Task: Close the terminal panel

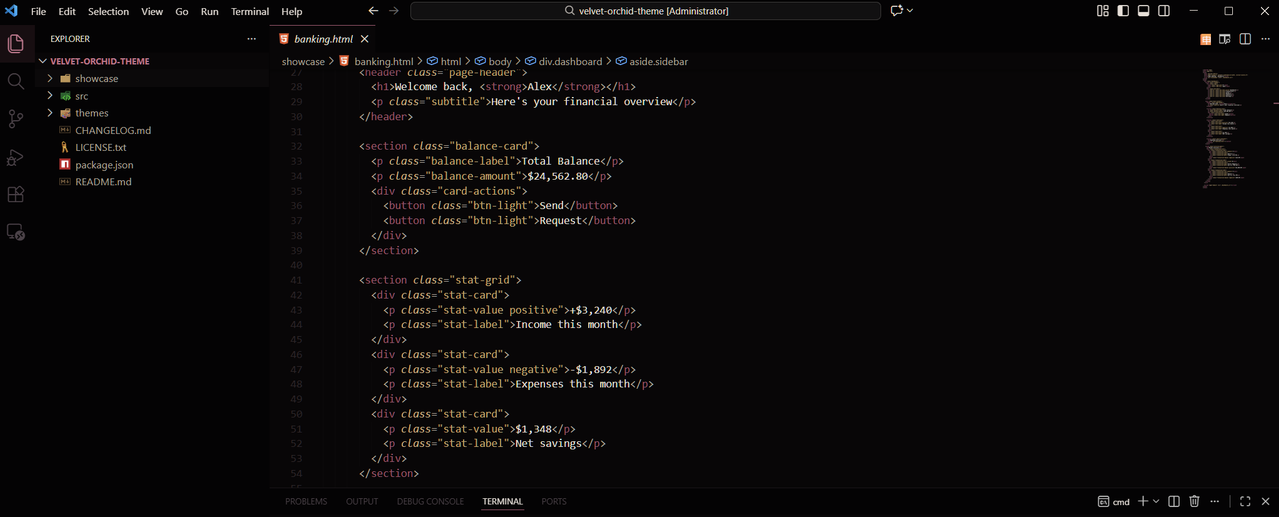Action: click(1265, 501)
